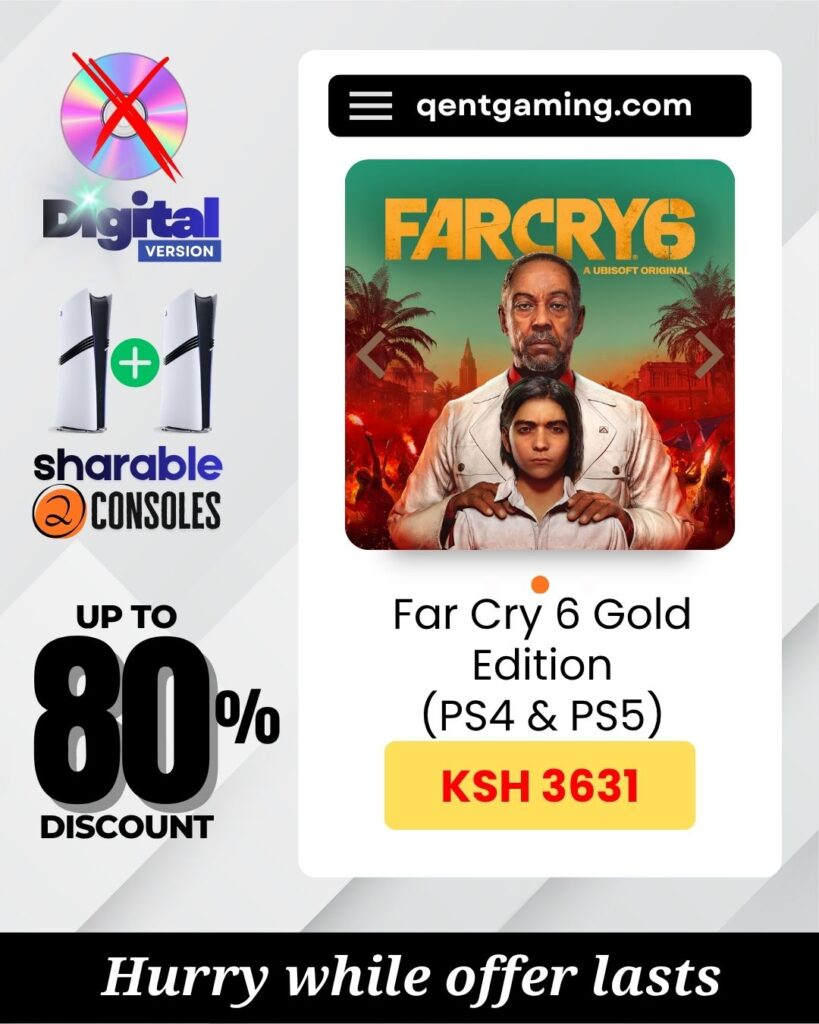Screen dimensions: 819x1024
Task: Click the Far Cry 6 cover art
Action: click(540, 355)
